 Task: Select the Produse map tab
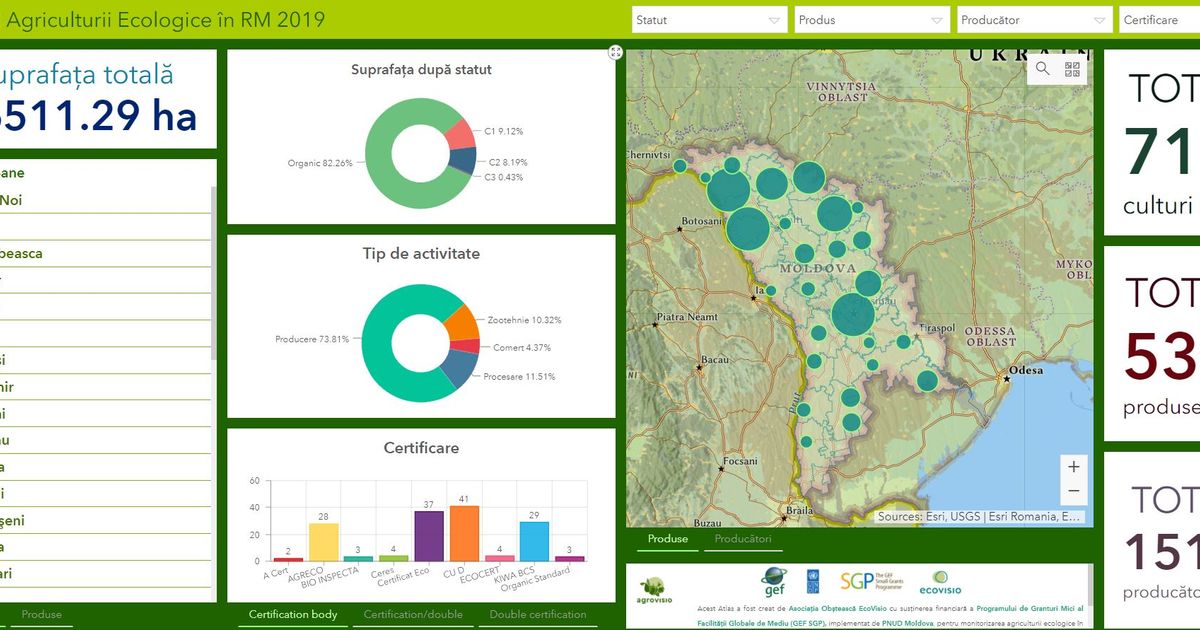click(x=667, y=539)
